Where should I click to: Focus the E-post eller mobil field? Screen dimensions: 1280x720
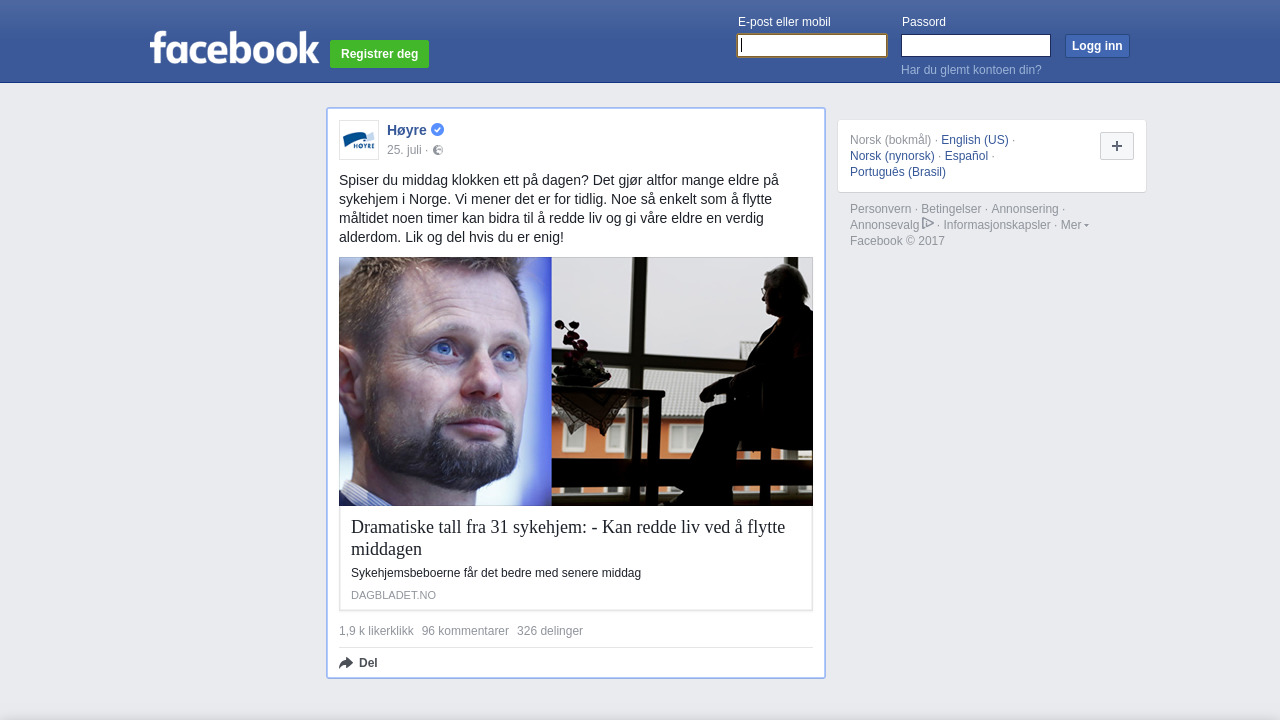pos(812,46)
